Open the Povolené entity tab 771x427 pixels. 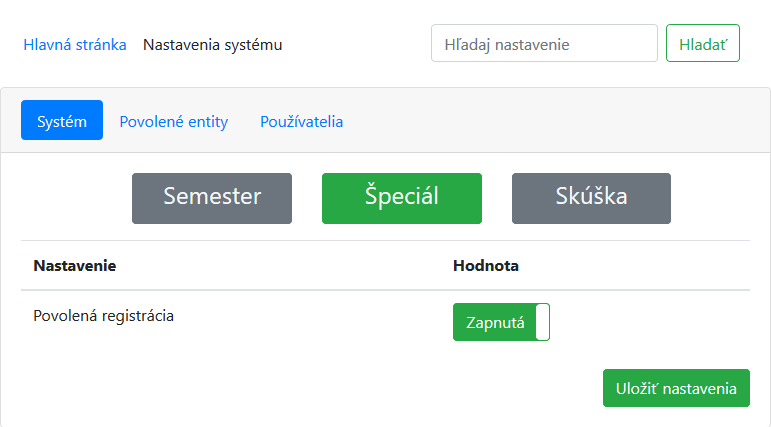(x=174, y=121)
